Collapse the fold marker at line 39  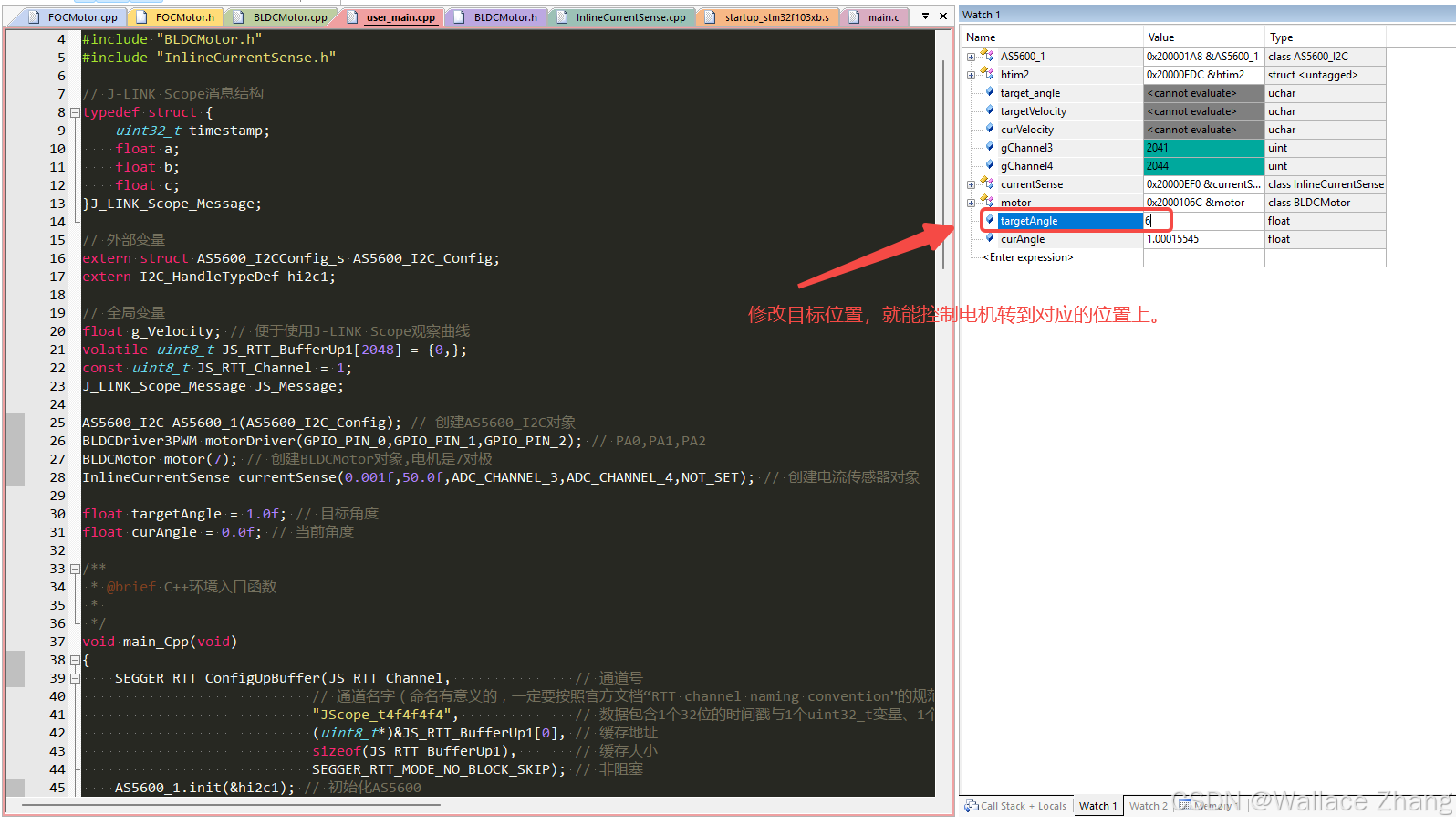coord(75,678)
